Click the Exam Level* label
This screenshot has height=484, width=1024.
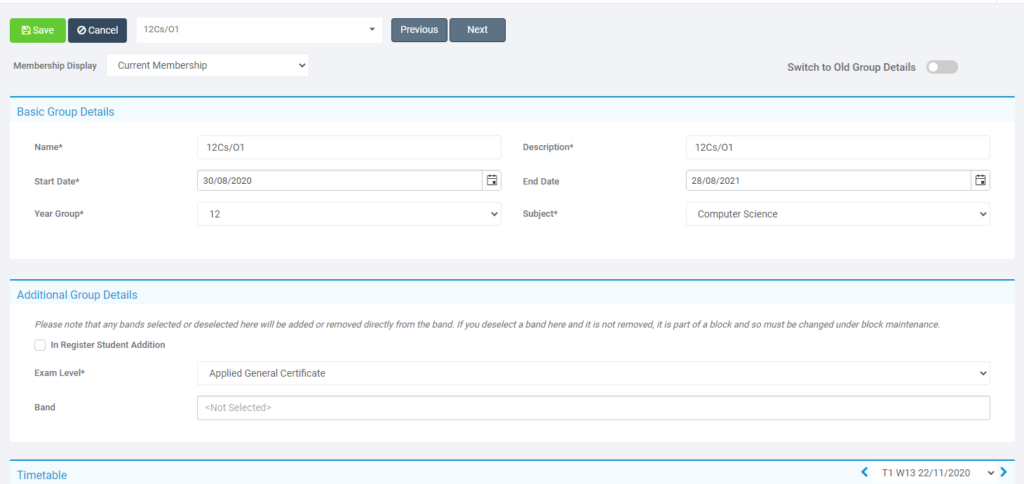57,374
